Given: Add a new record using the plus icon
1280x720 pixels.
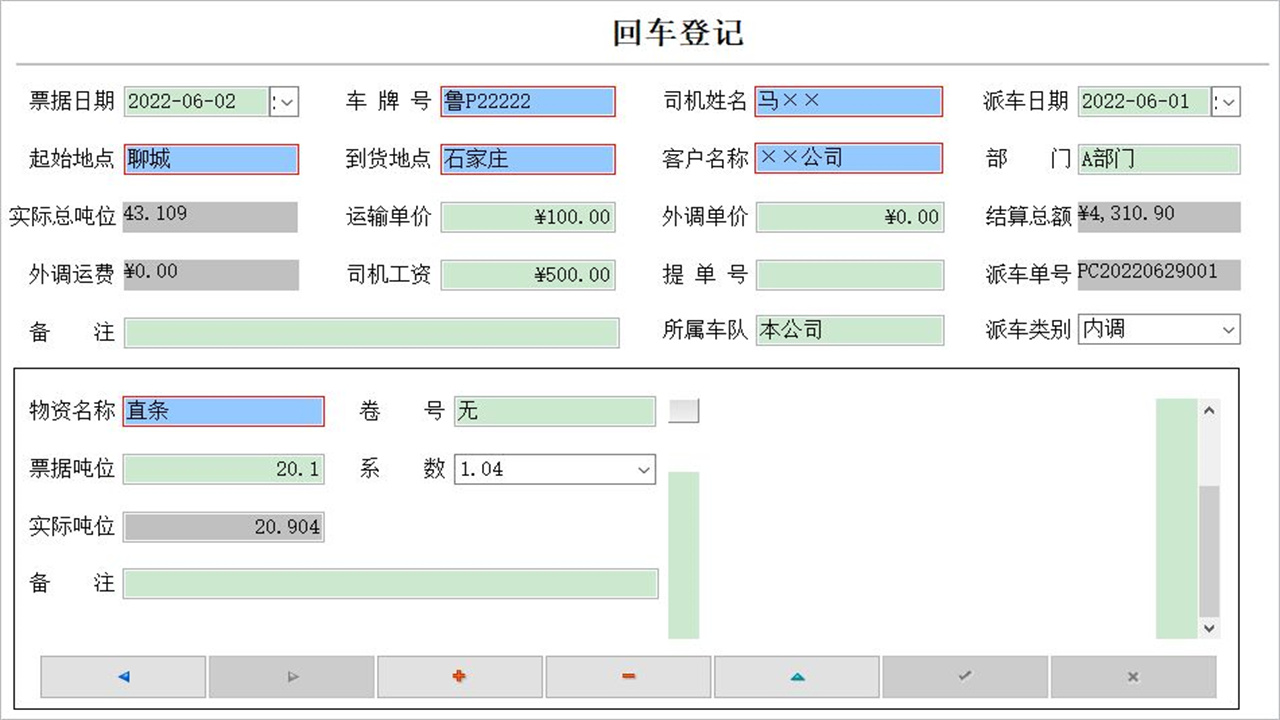Looking at the screenshot, I should (459, 676).
